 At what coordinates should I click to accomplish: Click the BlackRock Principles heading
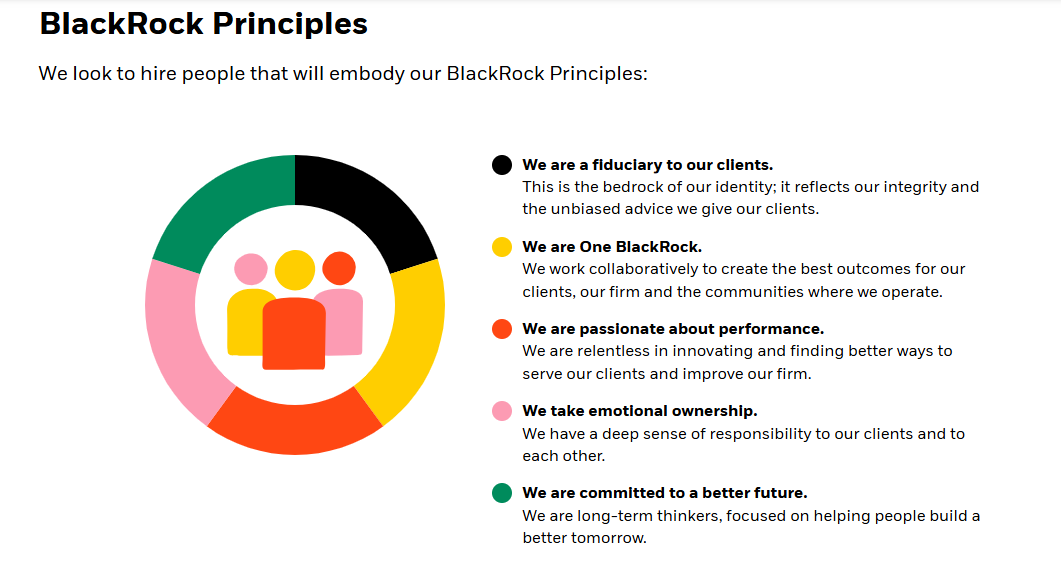[204, 24]
